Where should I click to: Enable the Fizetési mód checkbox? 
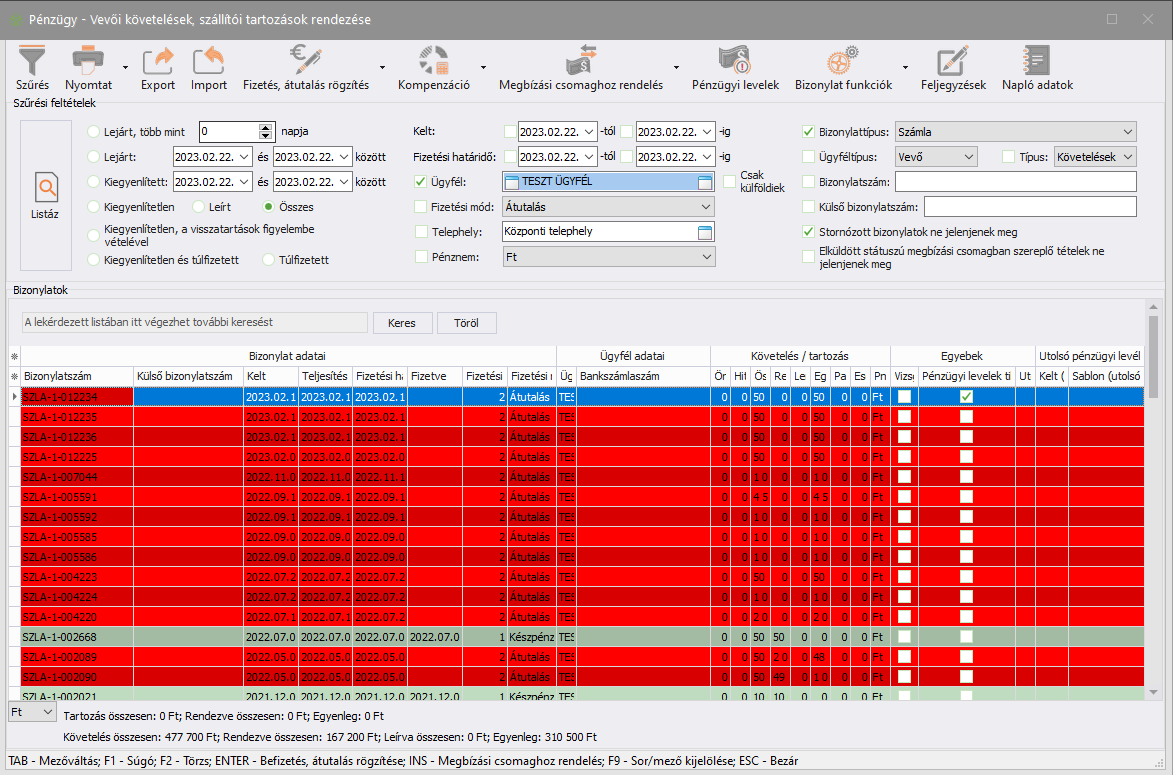point(421,206)
